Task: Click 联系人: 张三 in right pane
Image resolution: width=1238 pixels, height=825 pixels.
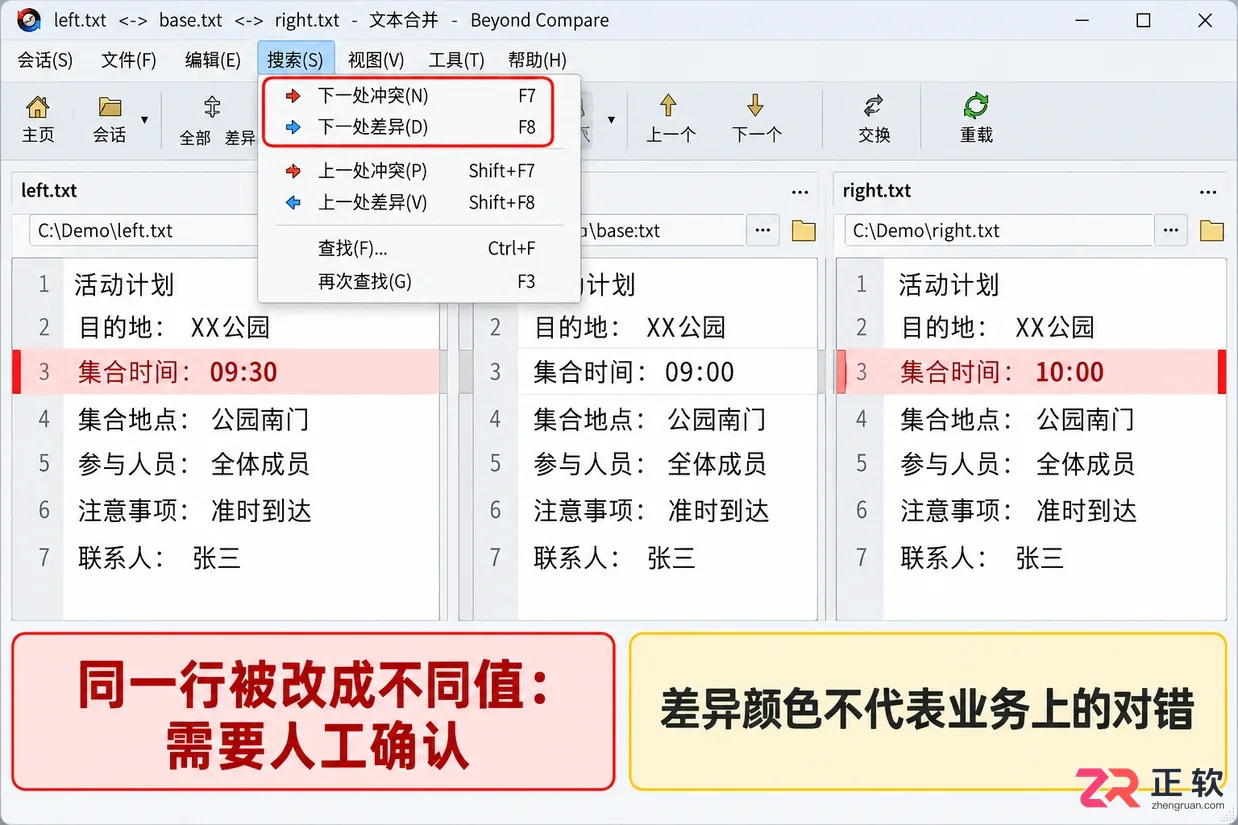Action: coord(982,557)
